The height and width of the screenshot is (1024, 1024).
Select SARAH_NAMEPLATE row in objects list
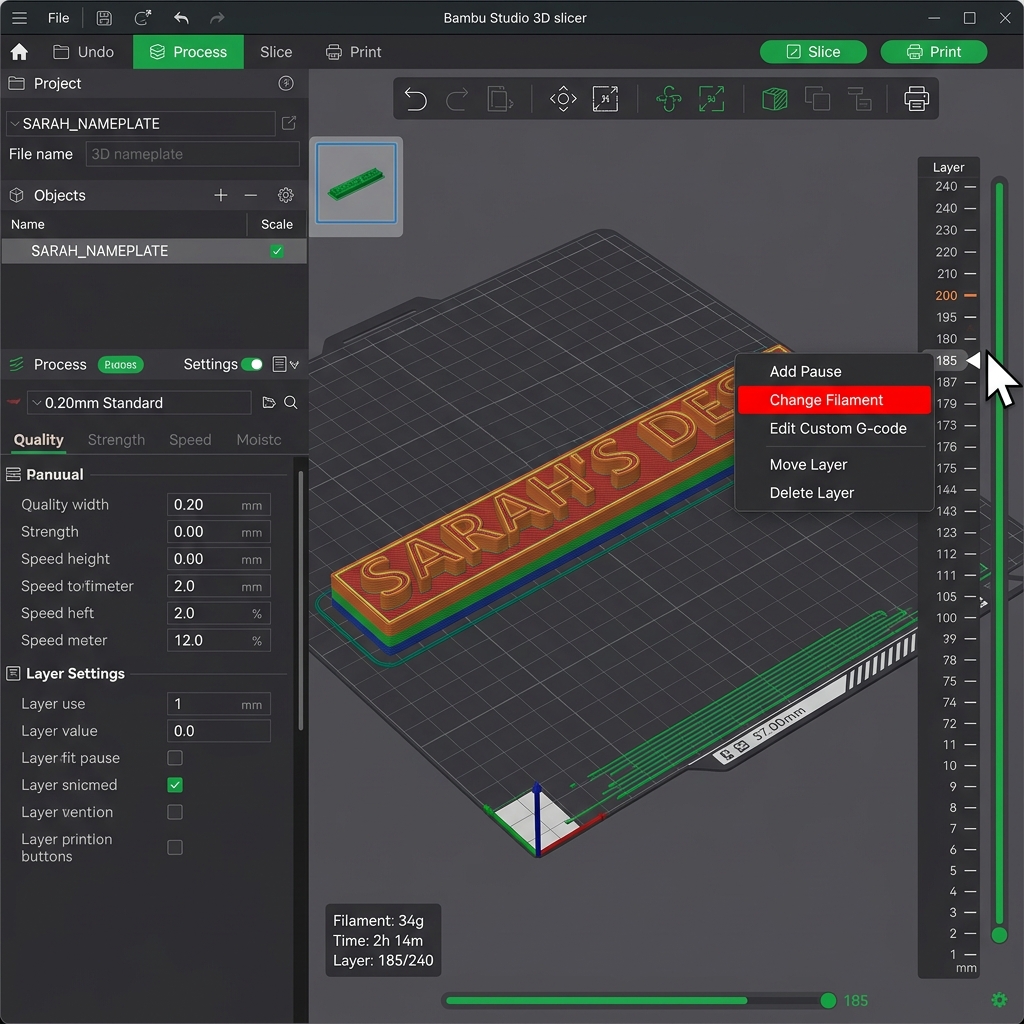(x=153, y=251)
